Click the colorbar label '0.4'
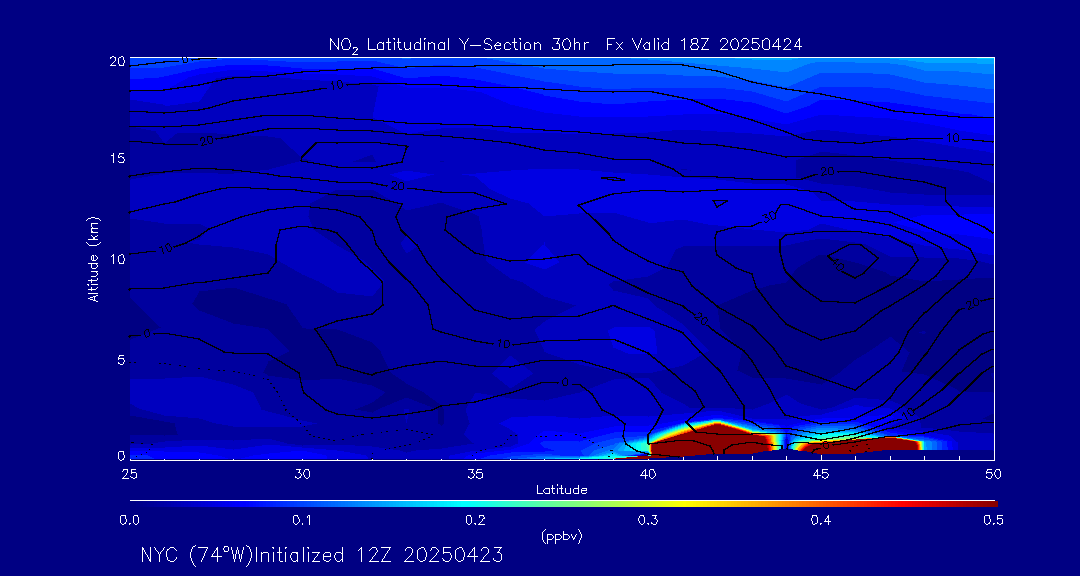 (821, 521)
